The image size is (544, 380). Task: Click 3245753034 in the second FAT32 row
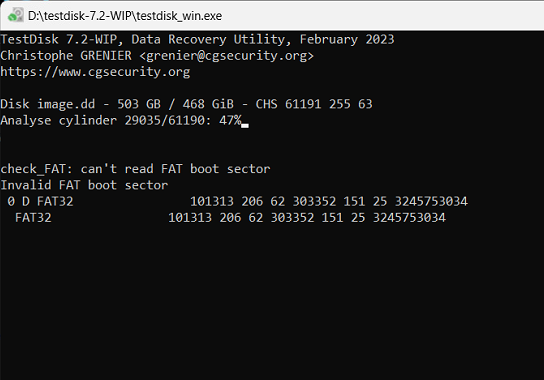click(x=409, y=218)
